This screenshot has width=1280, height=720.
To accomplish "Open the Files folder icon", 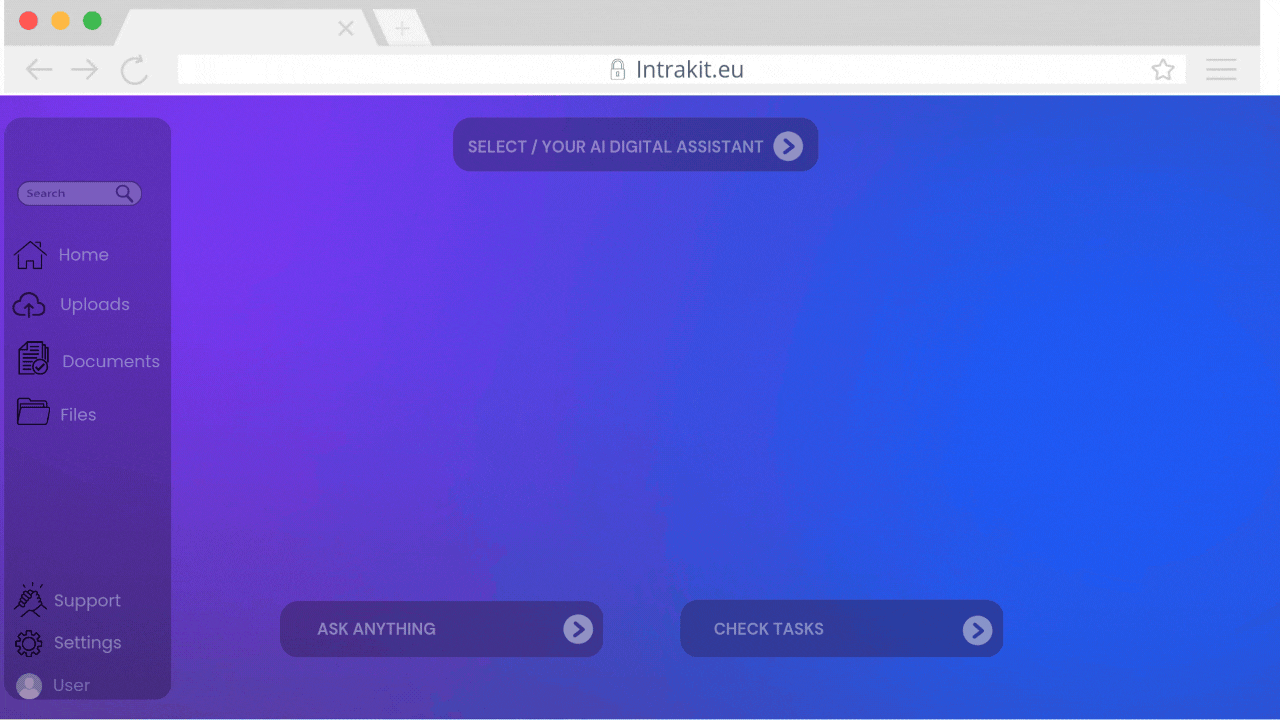I will 33,412.
